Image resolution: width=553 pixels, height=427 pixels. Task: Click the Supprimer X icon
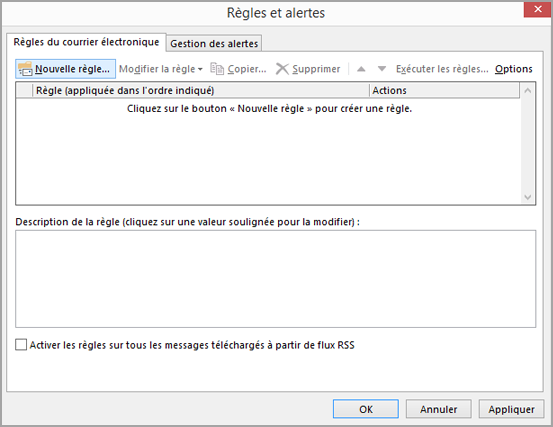coord(282,69)
